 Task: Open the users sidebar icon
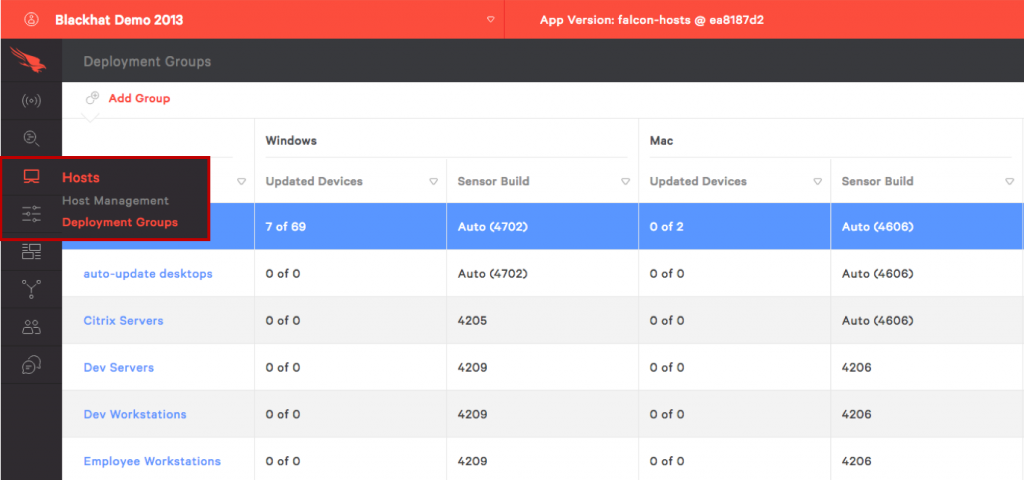coord(31,327)
